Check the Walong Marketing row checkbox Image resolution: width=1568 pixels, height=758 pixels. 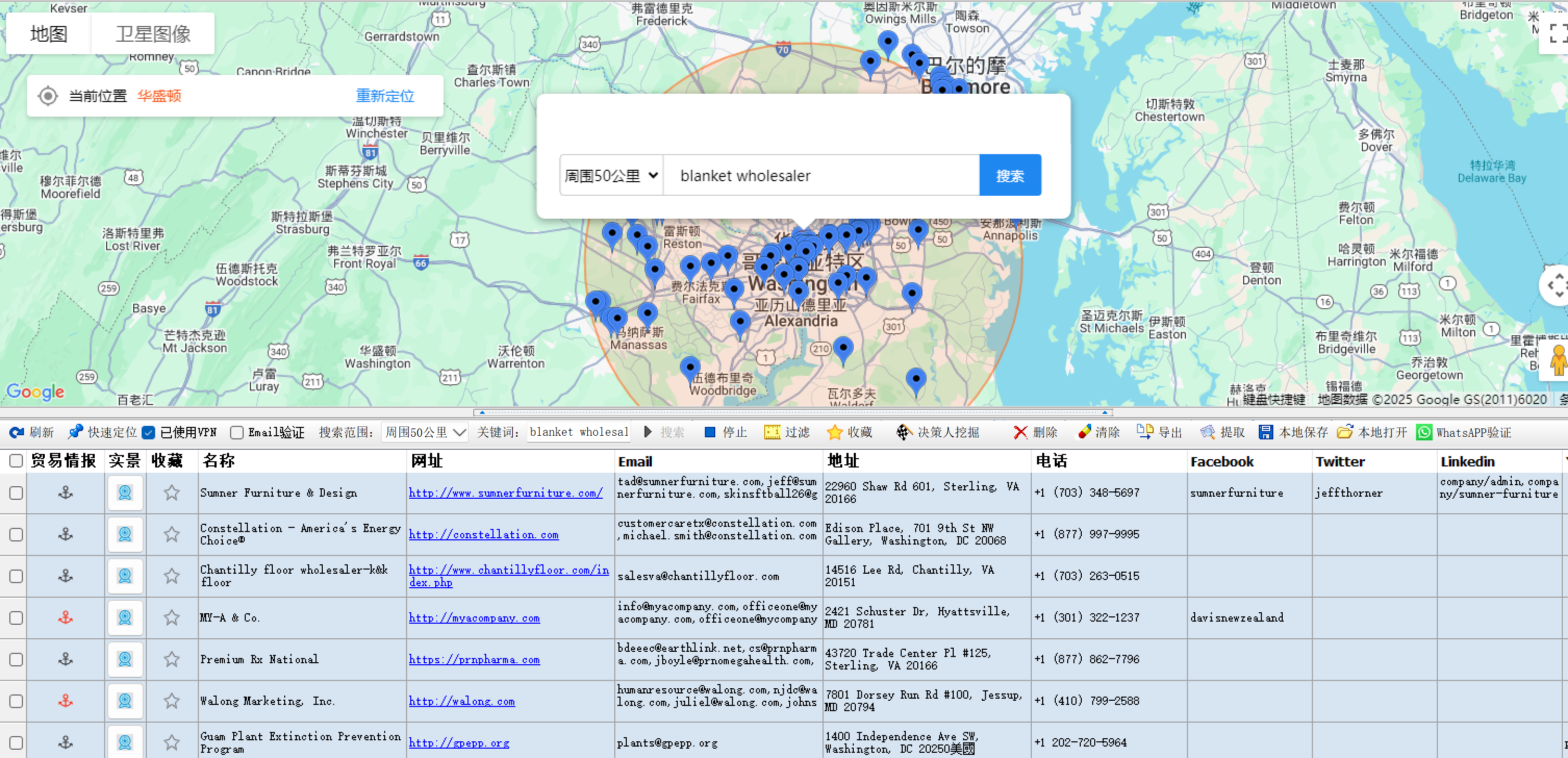point(17,701)
